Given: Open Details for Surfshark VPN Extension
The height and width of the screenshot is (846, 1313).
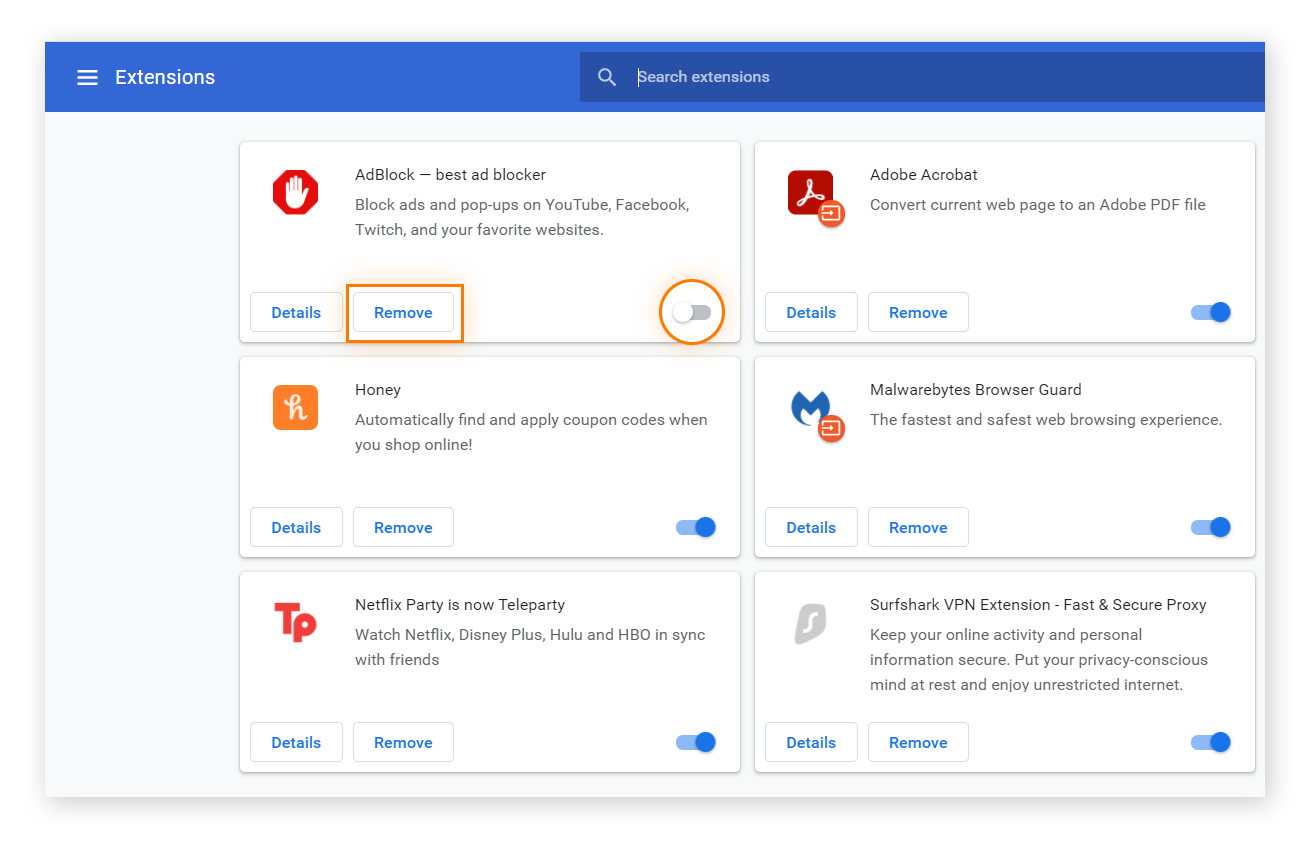Looking at the screenshot, I should [x=811, y=742].
